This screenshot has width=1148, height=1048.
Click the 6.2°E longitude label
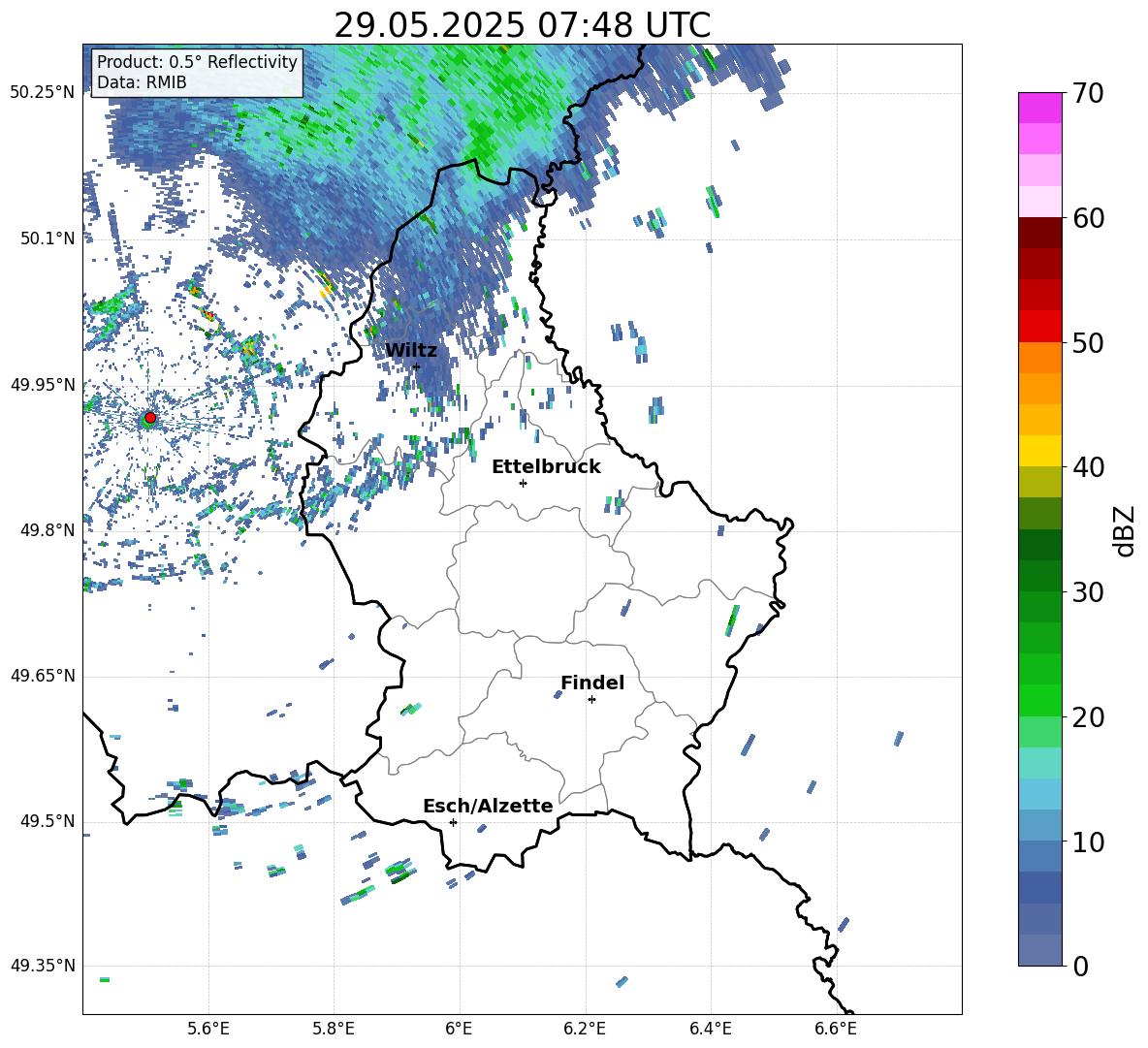(x=585, y=1029)
